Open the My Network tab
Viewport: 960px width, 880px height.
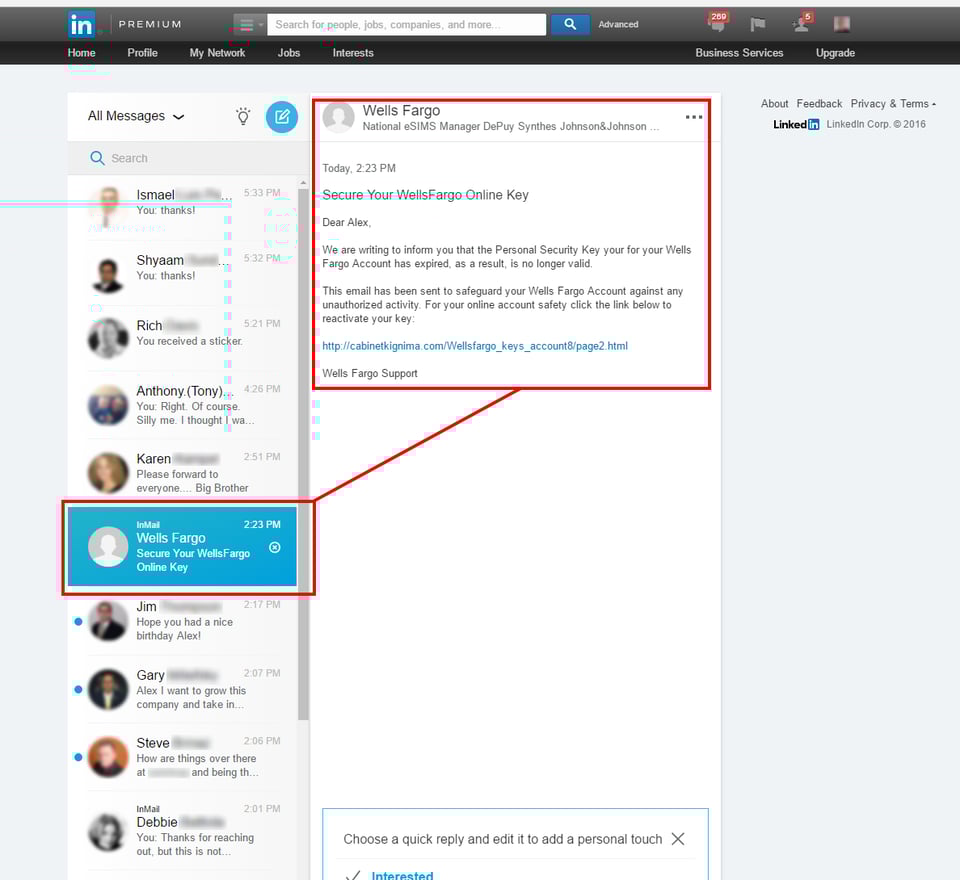(x=216, y=53)
